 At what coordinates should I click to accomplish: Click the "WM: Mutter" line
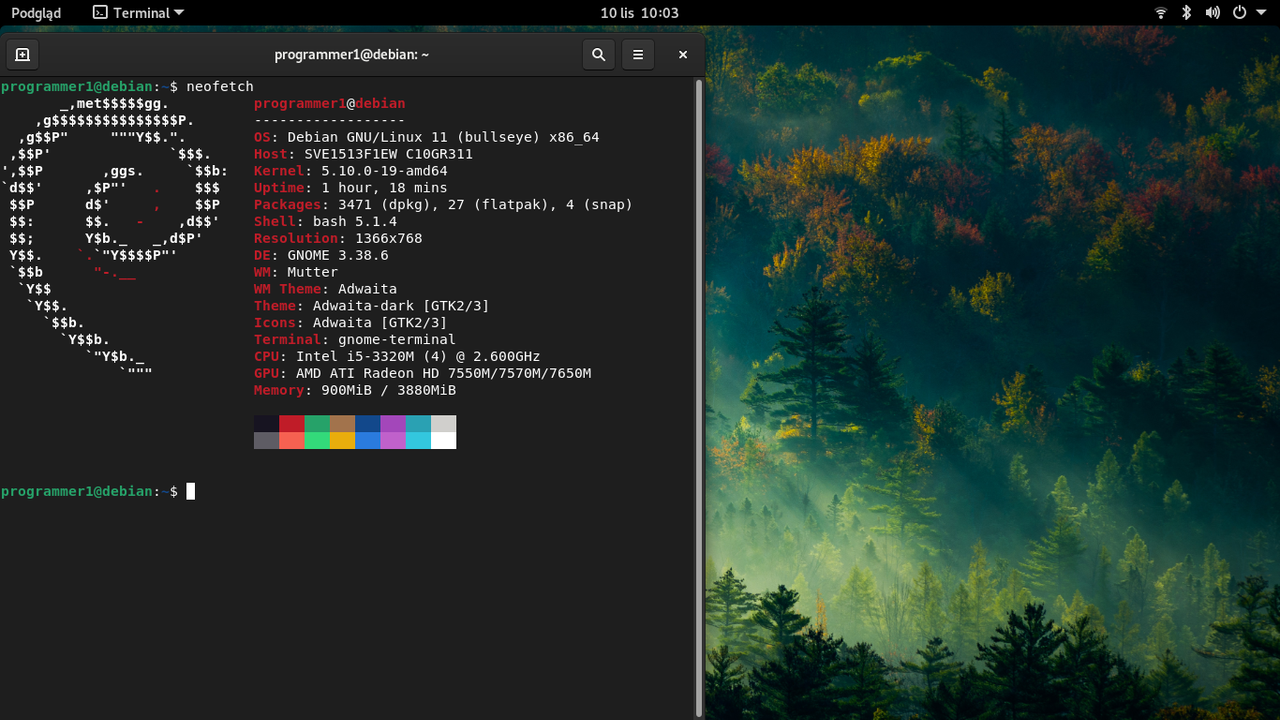(296, 272)
